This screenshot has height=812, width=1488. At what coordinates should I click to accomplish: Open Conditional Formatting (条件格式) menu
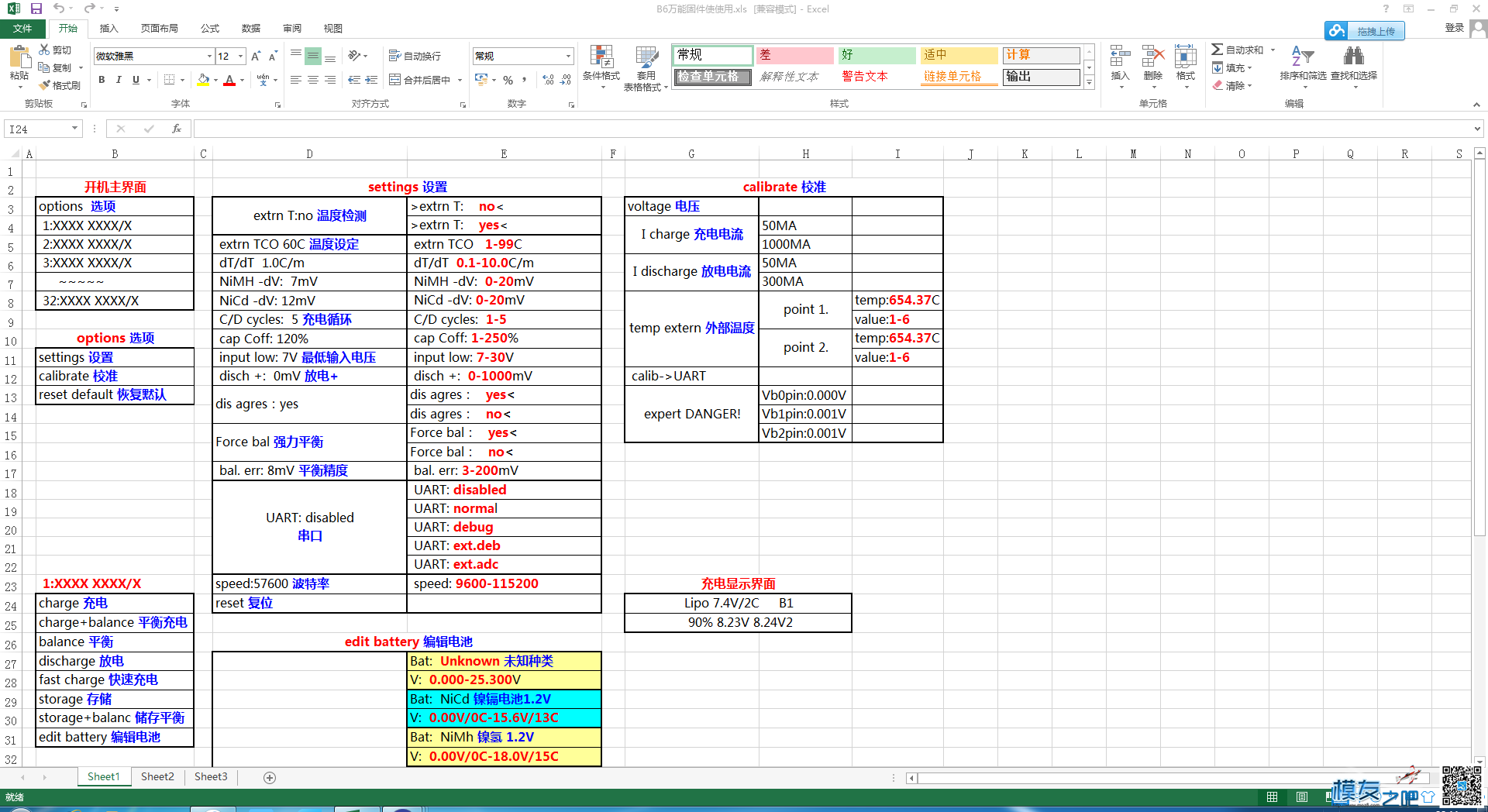click(x=601, y=67)
